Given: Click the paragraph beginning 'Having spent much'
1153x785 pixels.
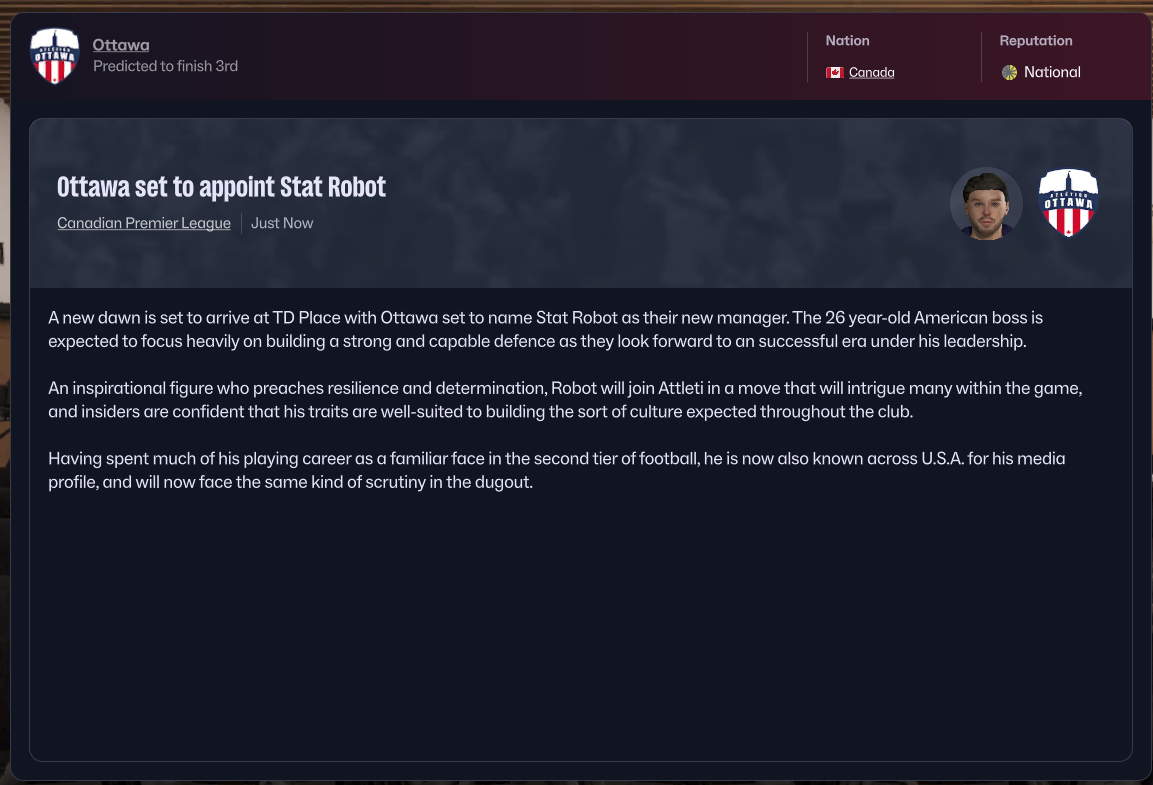Looking at the screenshot, I should click(x=556, y=470).
